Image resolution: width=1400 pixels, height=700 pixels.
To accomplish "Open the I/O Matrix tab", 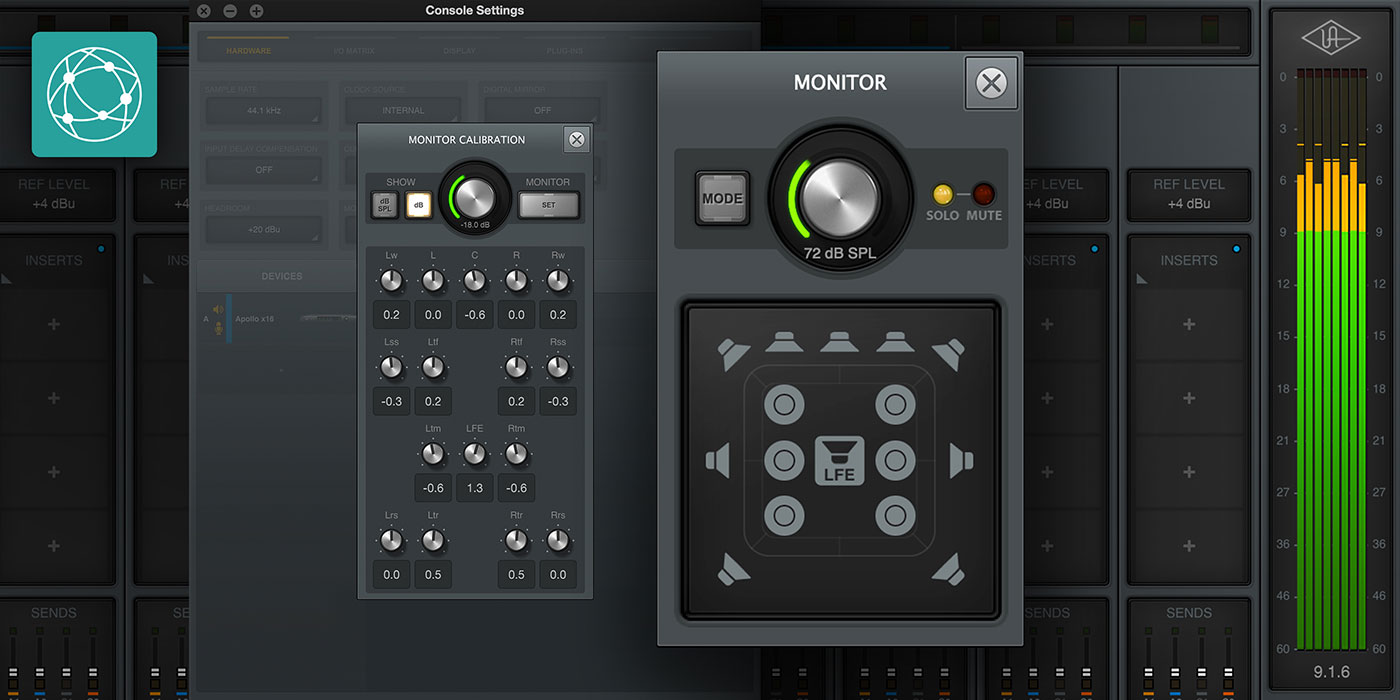I will 354,51.
